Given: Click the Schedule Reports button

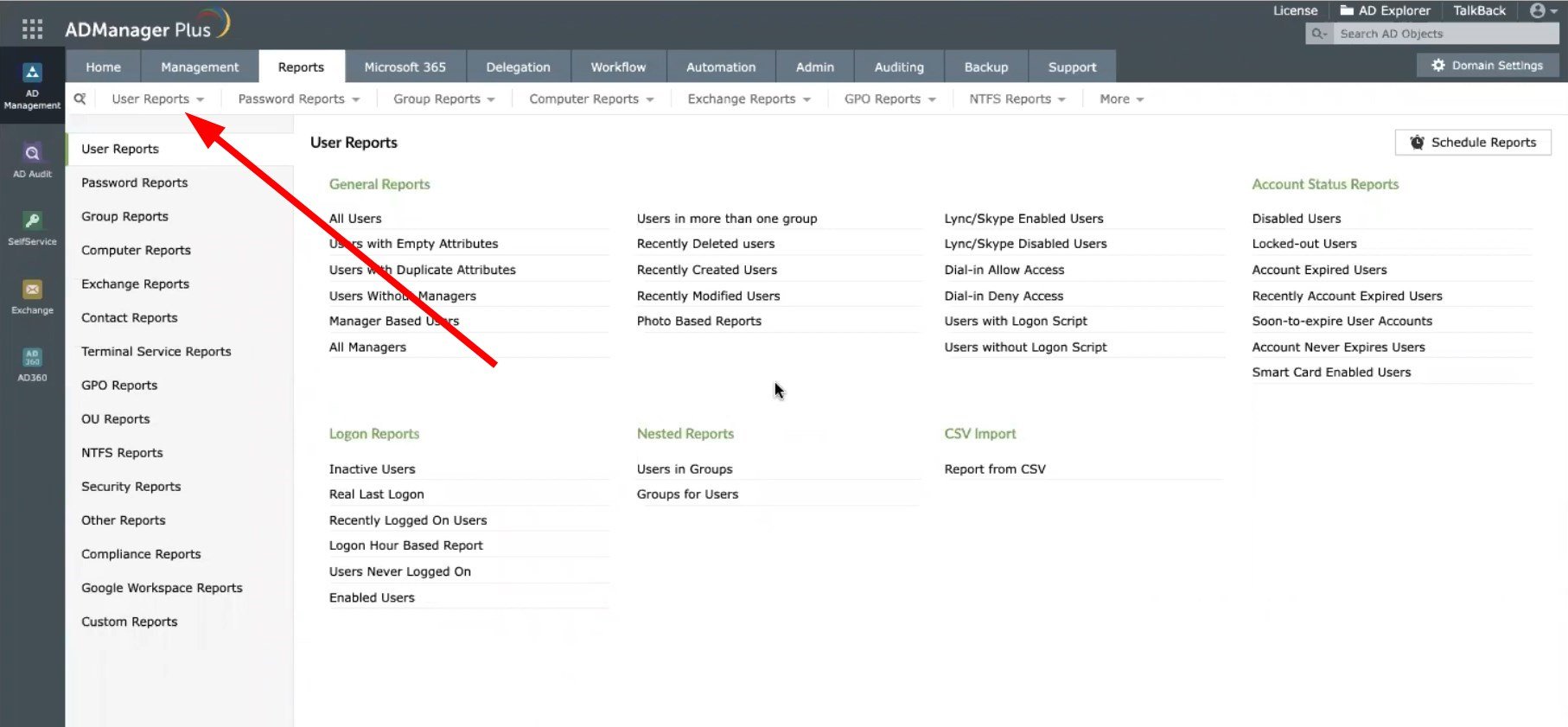Looking at the screenshot, I should point(1473,142).
